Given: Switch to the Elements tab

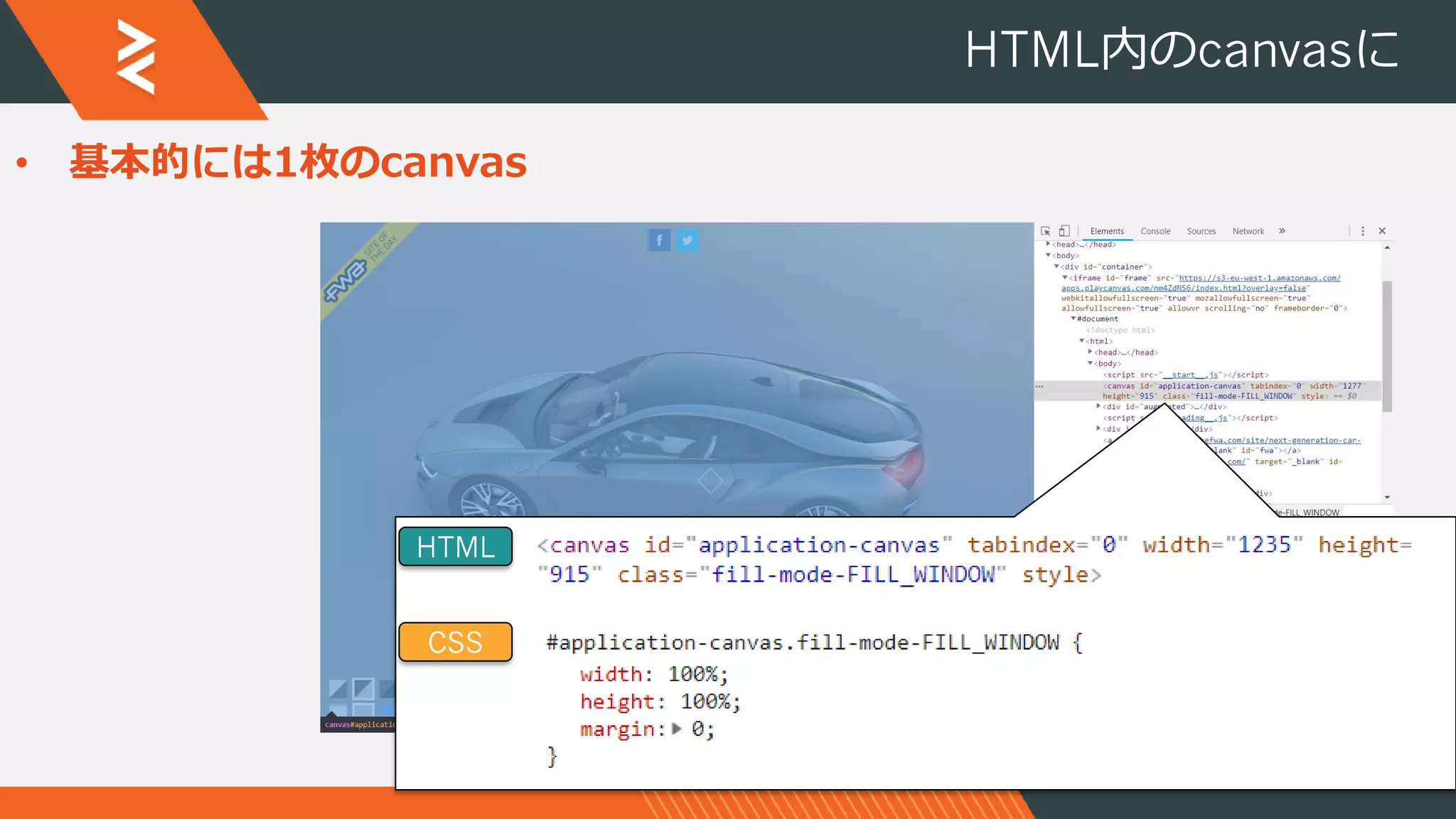Looking at the screenshot, I should point(1107,231).
